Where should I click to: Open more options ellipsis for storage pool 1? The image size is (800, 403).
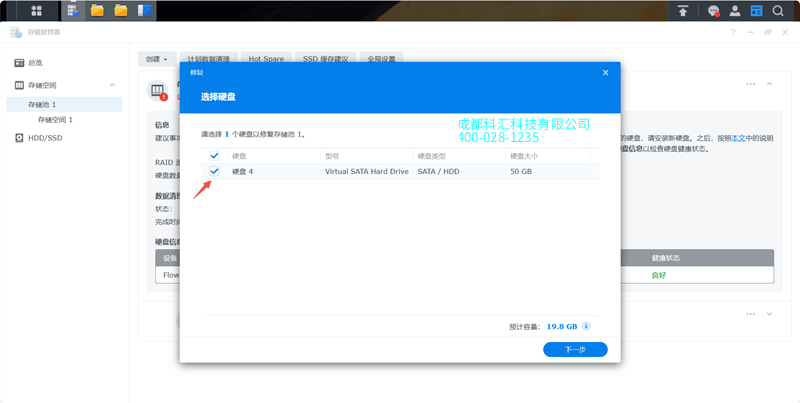tap(751, 84)
